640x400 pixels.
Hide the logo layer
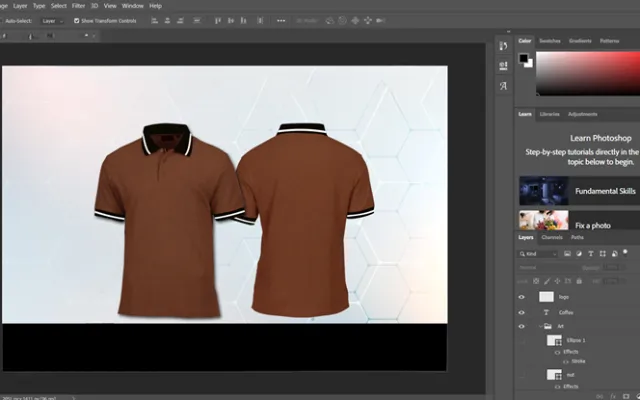coord(522,297)
